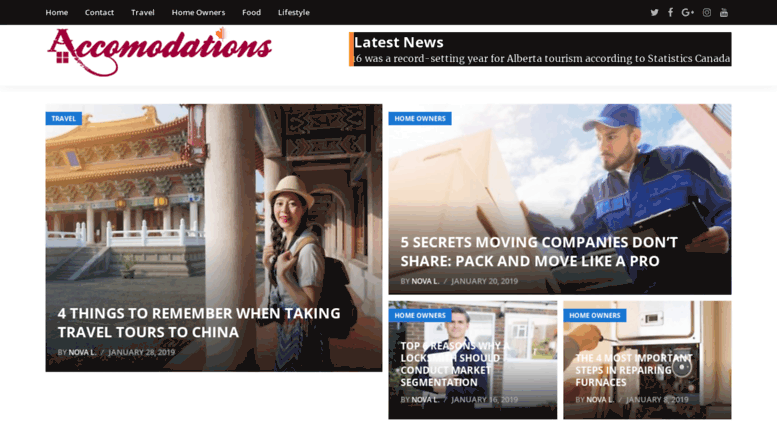Open the moving companies secrets article title
Screen dimensions: 777x423
tap(539, 252)
